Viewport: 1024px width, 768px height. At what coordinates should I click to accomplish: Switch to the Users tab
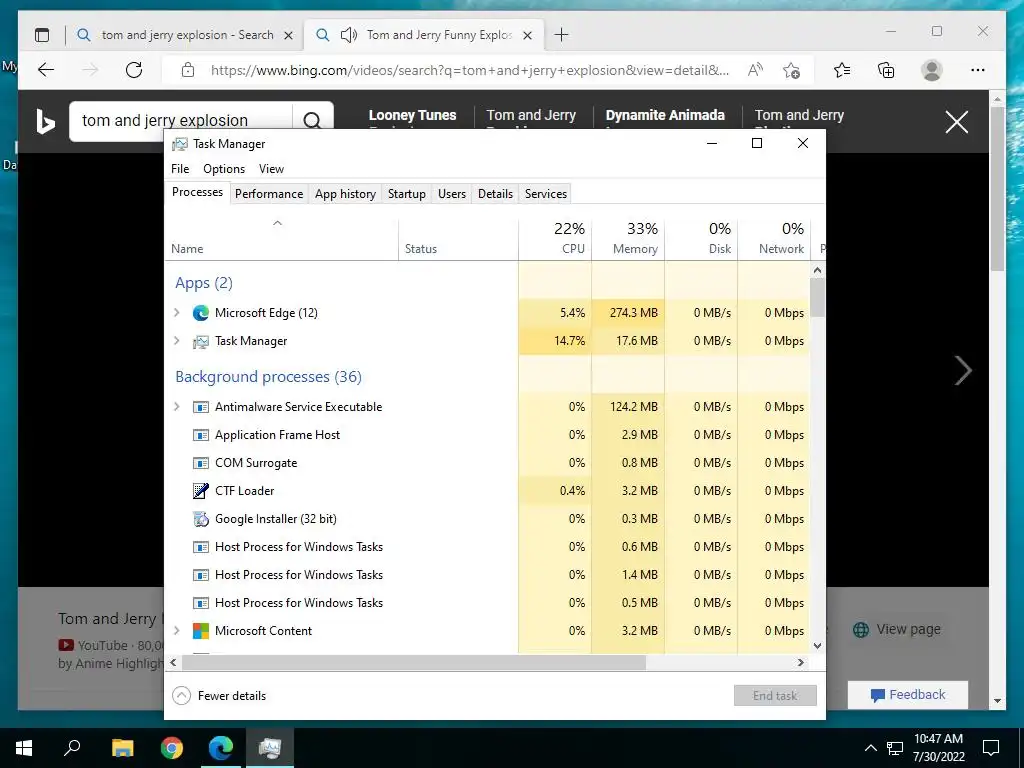[452, 194]
